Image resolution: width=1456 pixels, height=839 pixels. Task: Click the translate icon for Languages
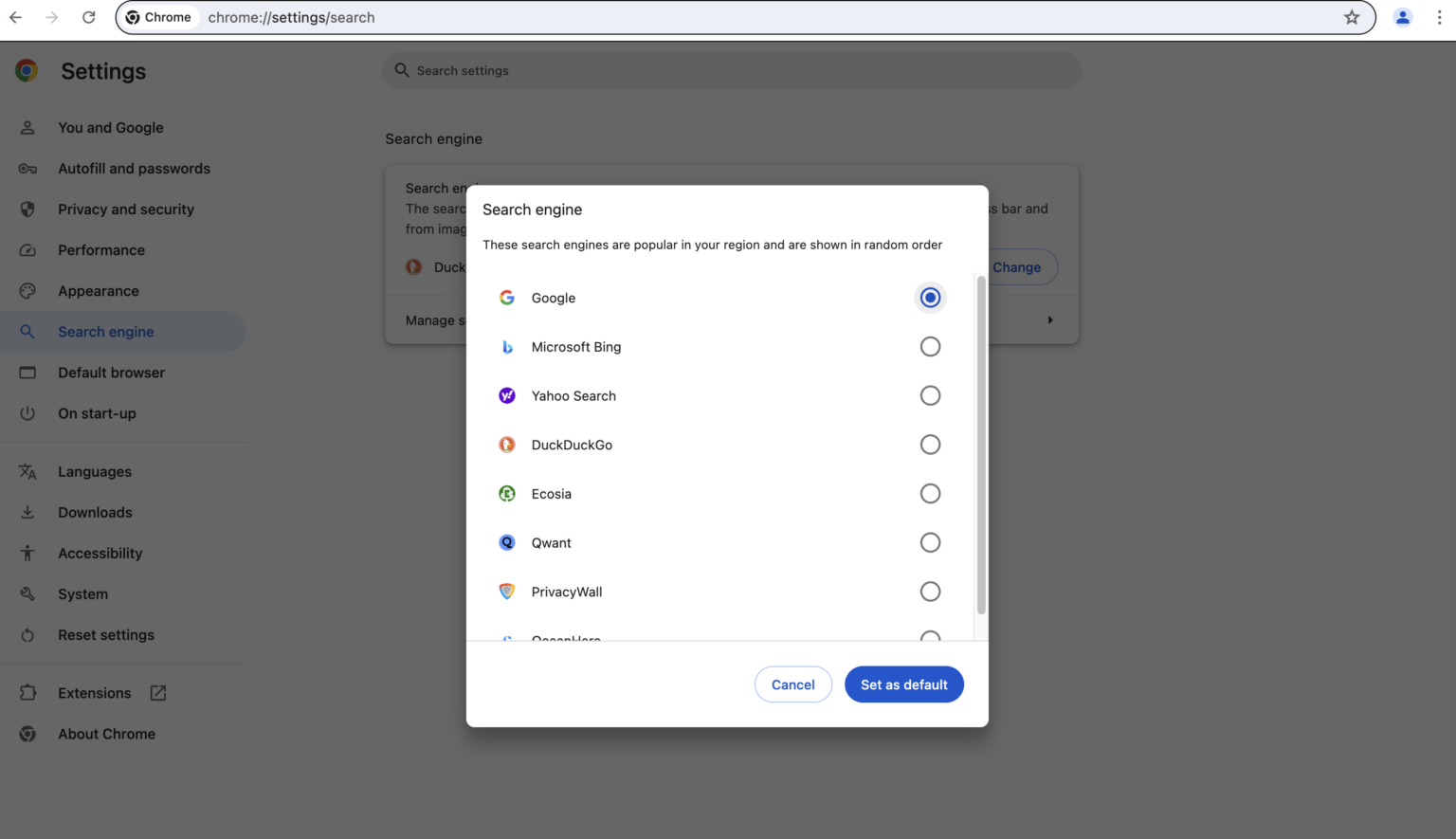click(27, 471)
